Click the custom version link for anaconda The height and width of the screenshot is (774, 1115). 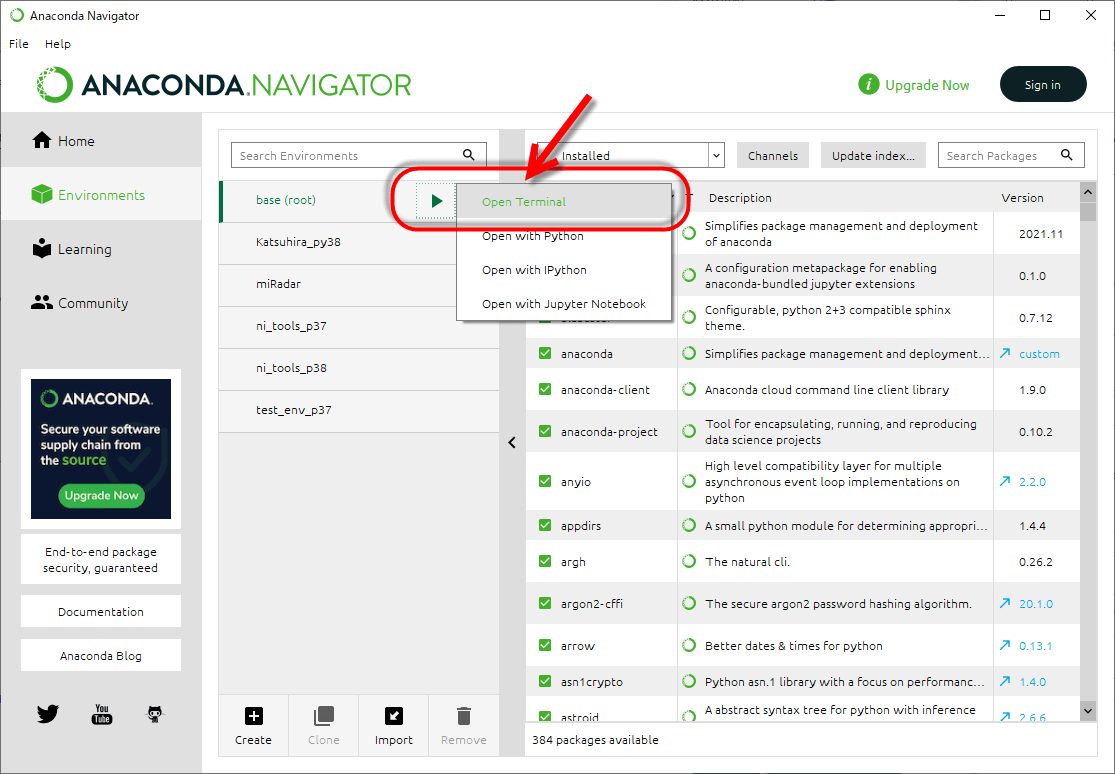pos(1039,354)
